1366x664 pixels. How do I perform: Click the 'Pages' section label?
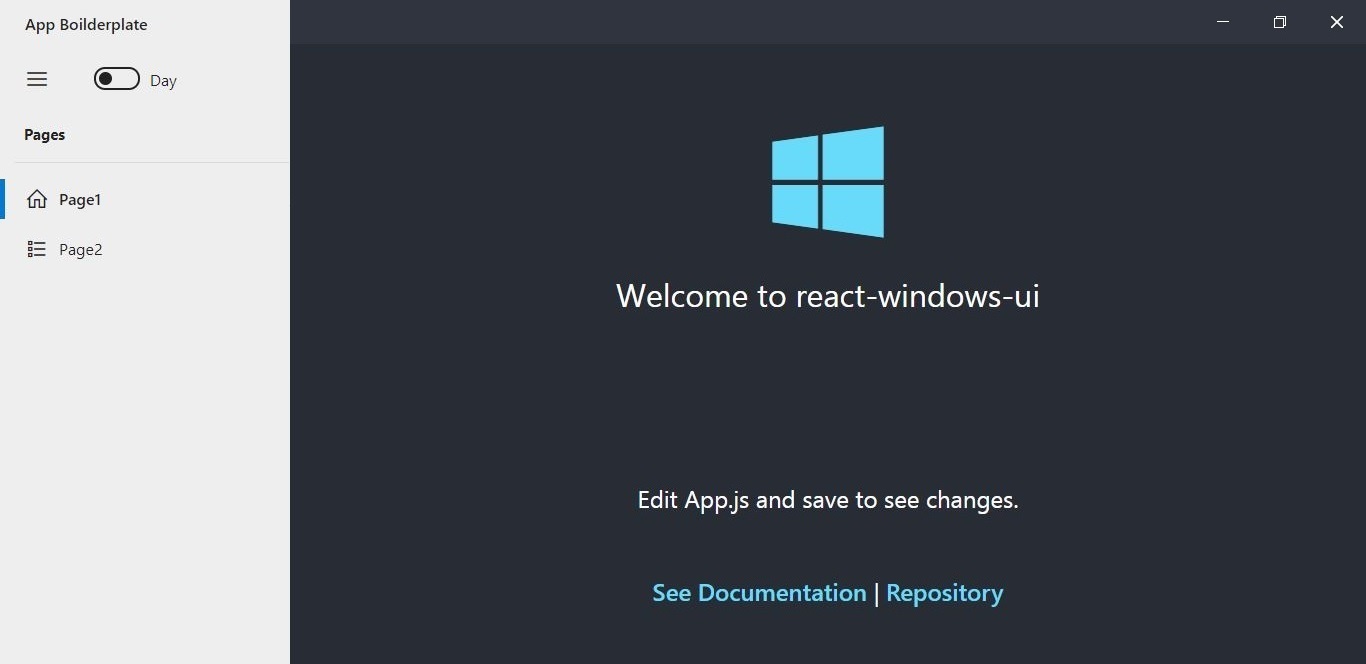tap(45, 135)
